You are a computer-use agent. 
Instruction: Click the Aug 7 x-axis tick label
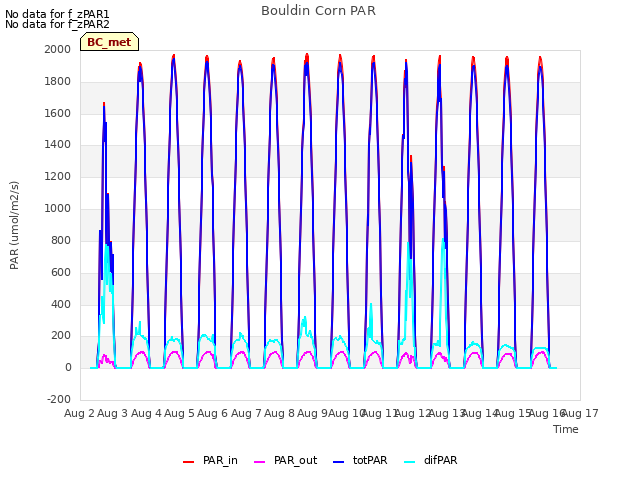(x=246, y=413)
